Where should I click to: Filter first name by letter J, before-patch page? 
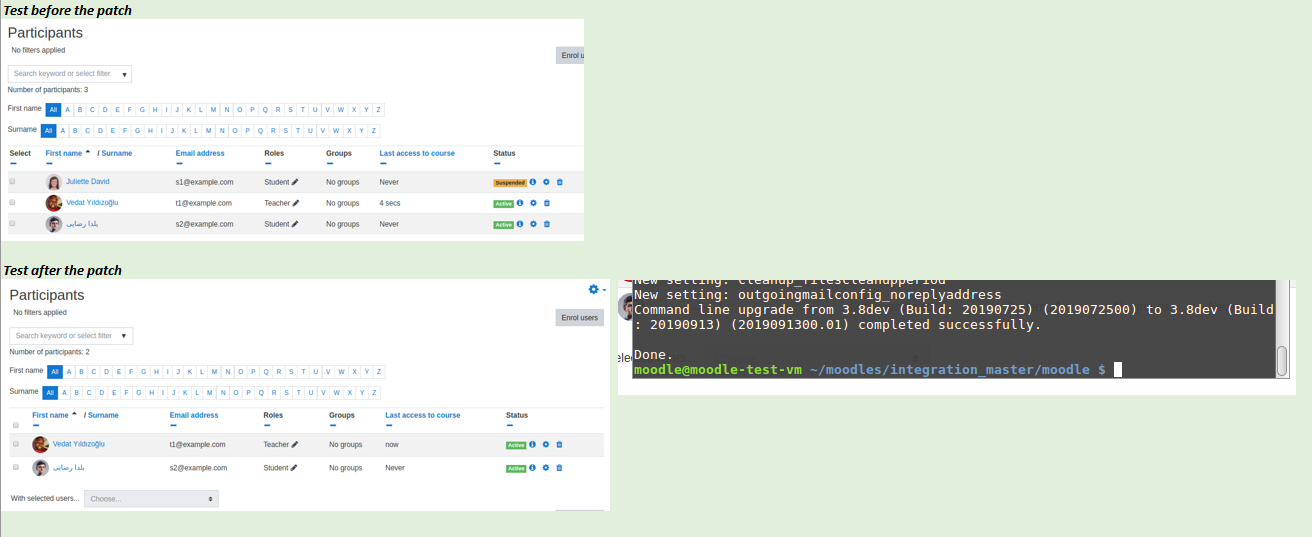tap(178, 110)
